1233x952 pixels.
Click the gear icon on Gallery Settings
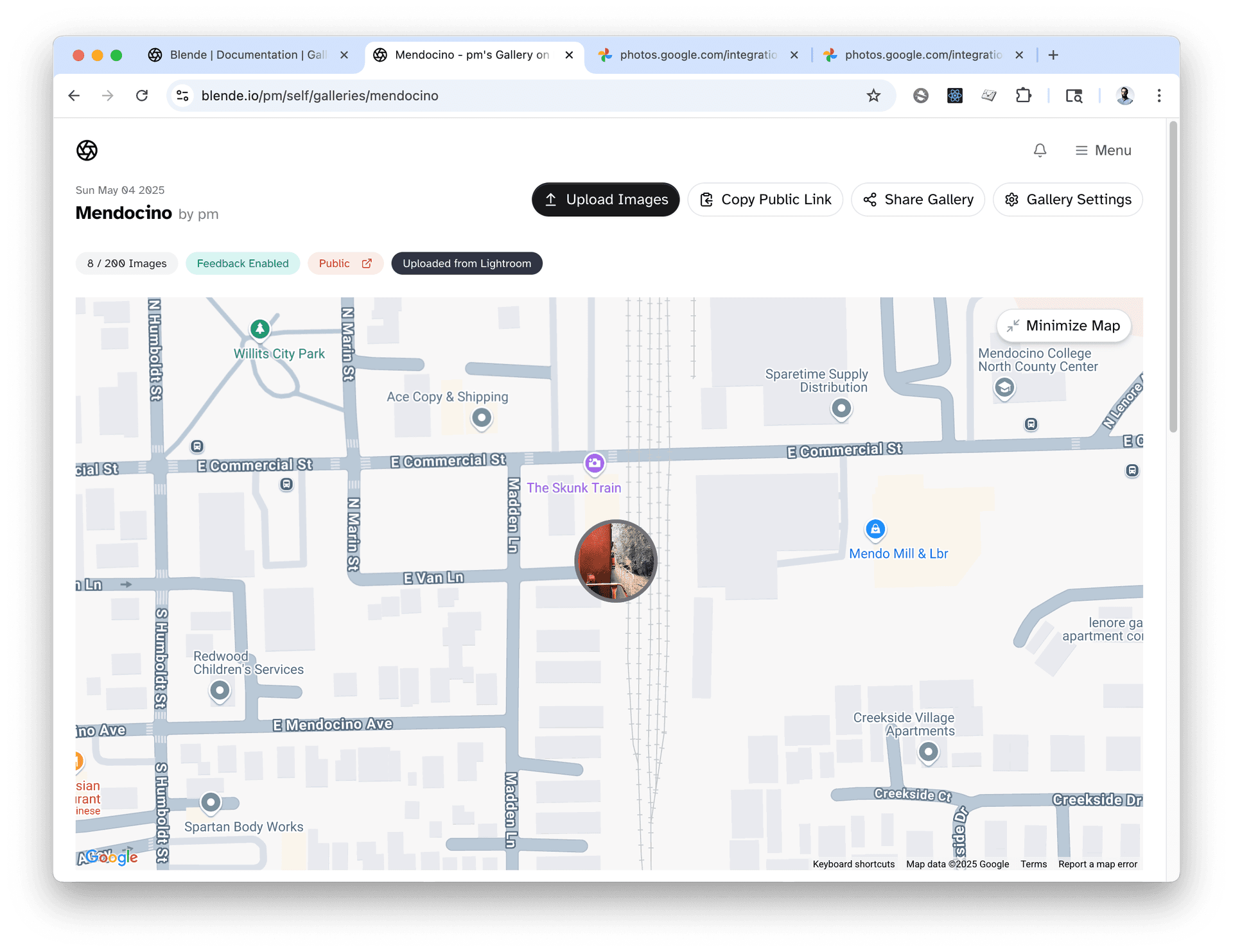[x=1012, y=199]
